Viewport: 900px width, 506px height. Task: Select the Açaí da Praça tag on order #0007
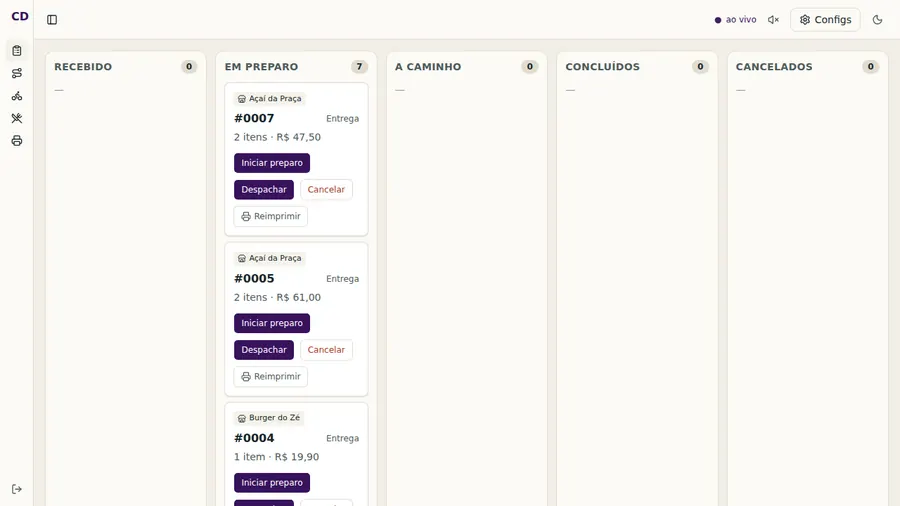269,99
